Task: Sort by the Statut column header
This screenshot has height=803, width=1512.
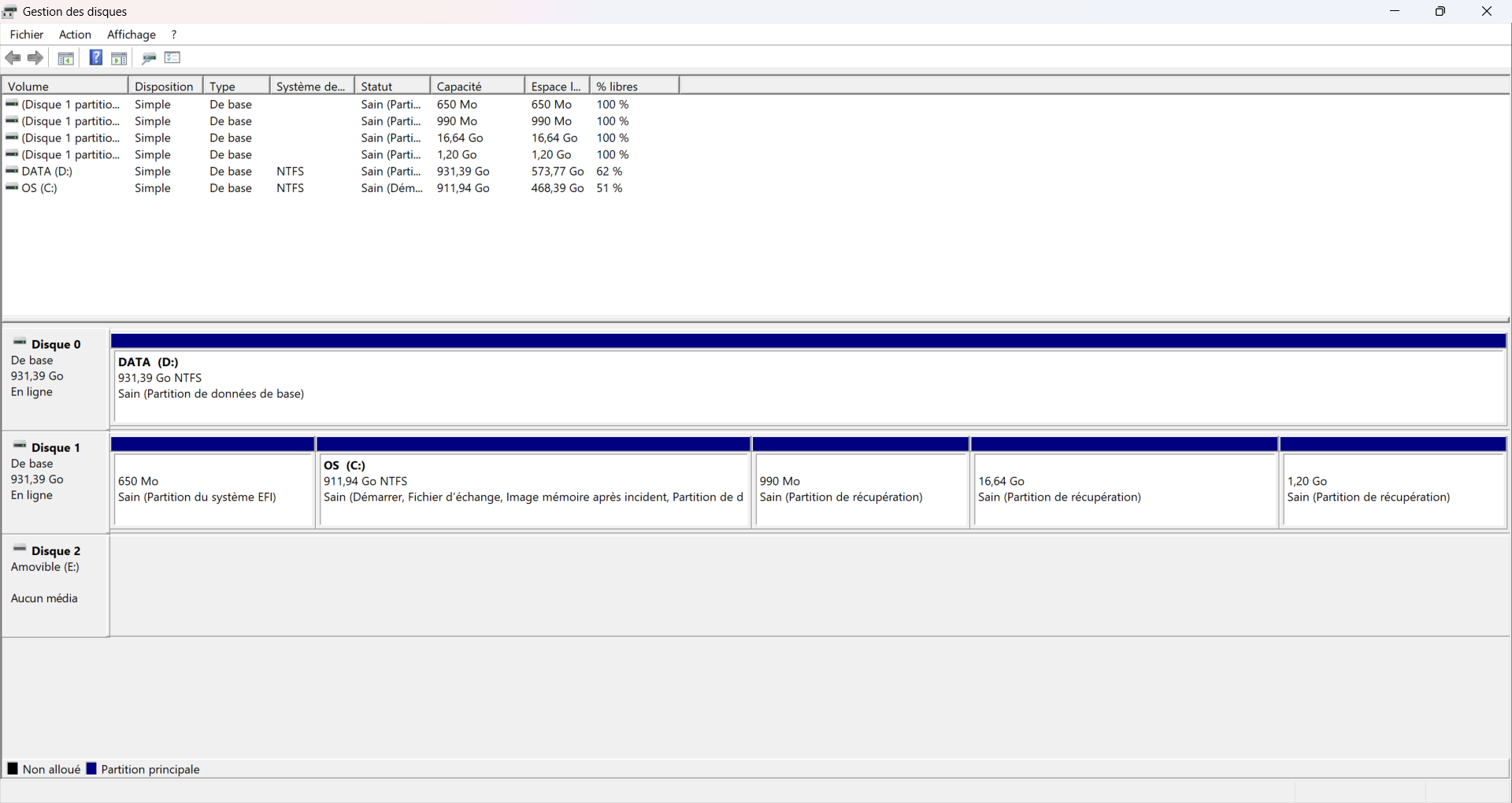Action: (392, 86)
